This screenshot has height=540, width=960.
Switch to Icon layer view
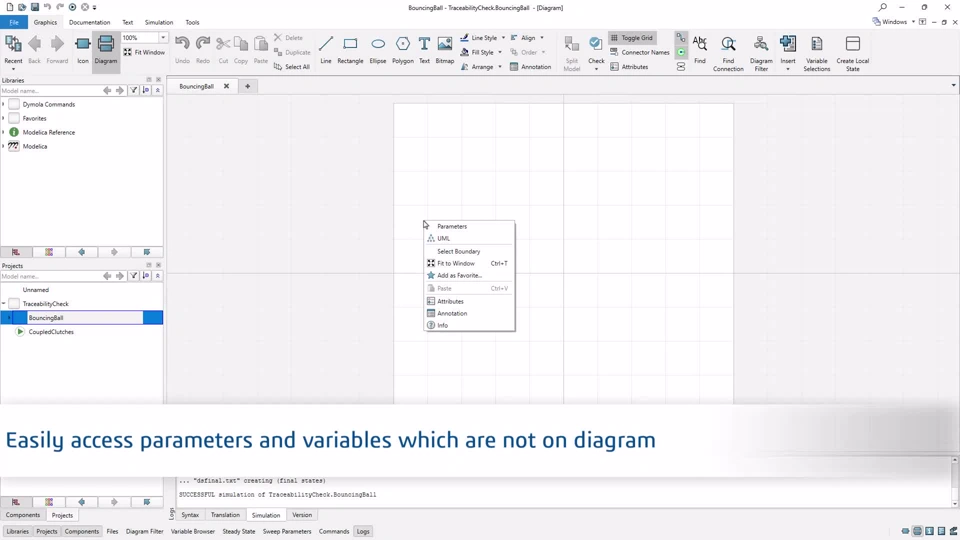pos(83,51)
